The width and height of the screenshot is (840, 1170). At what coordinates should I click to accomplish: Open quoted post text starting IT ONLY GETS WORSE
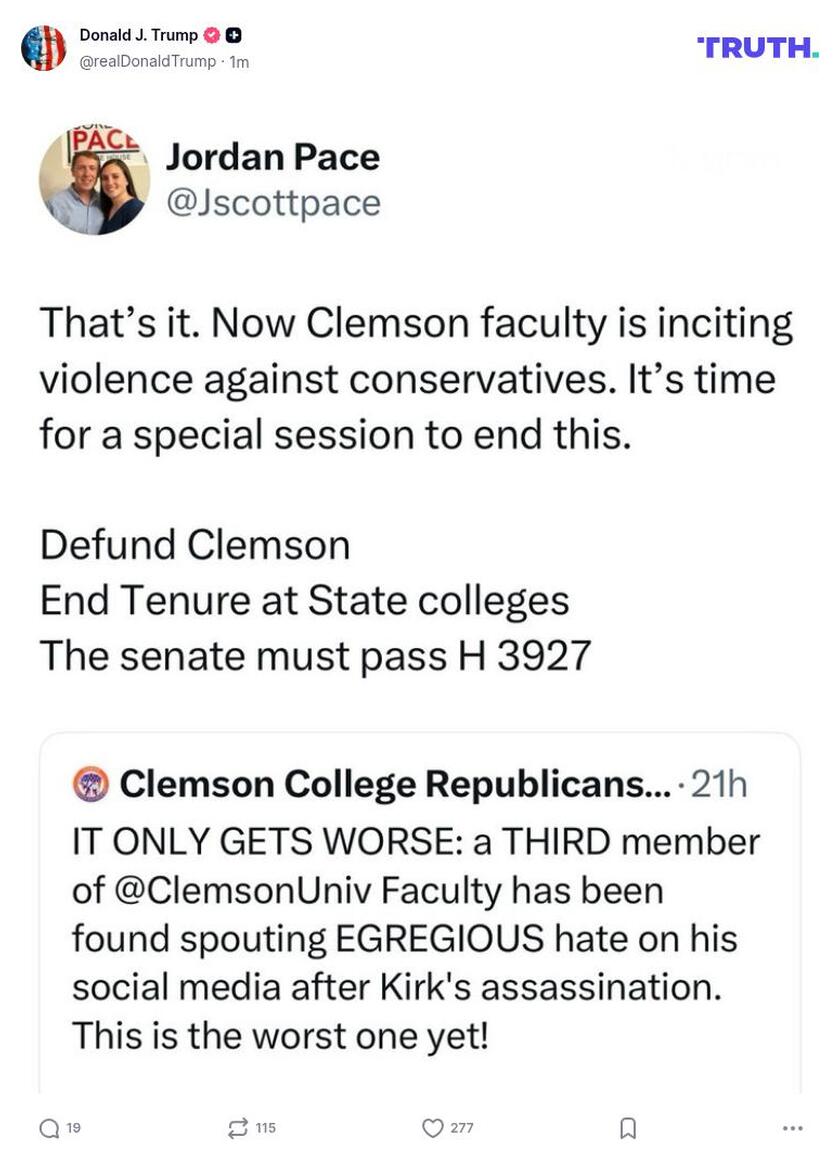point(415,938)
